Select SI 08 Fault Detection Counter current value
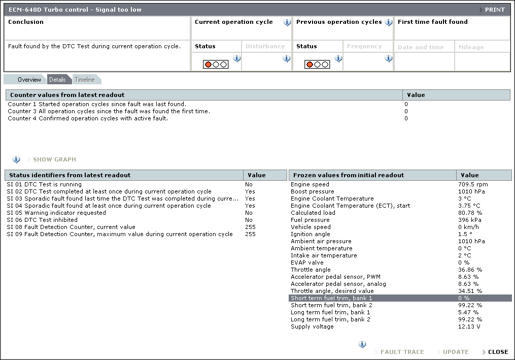Screen dimensions: 515x360 click(146, 227)
